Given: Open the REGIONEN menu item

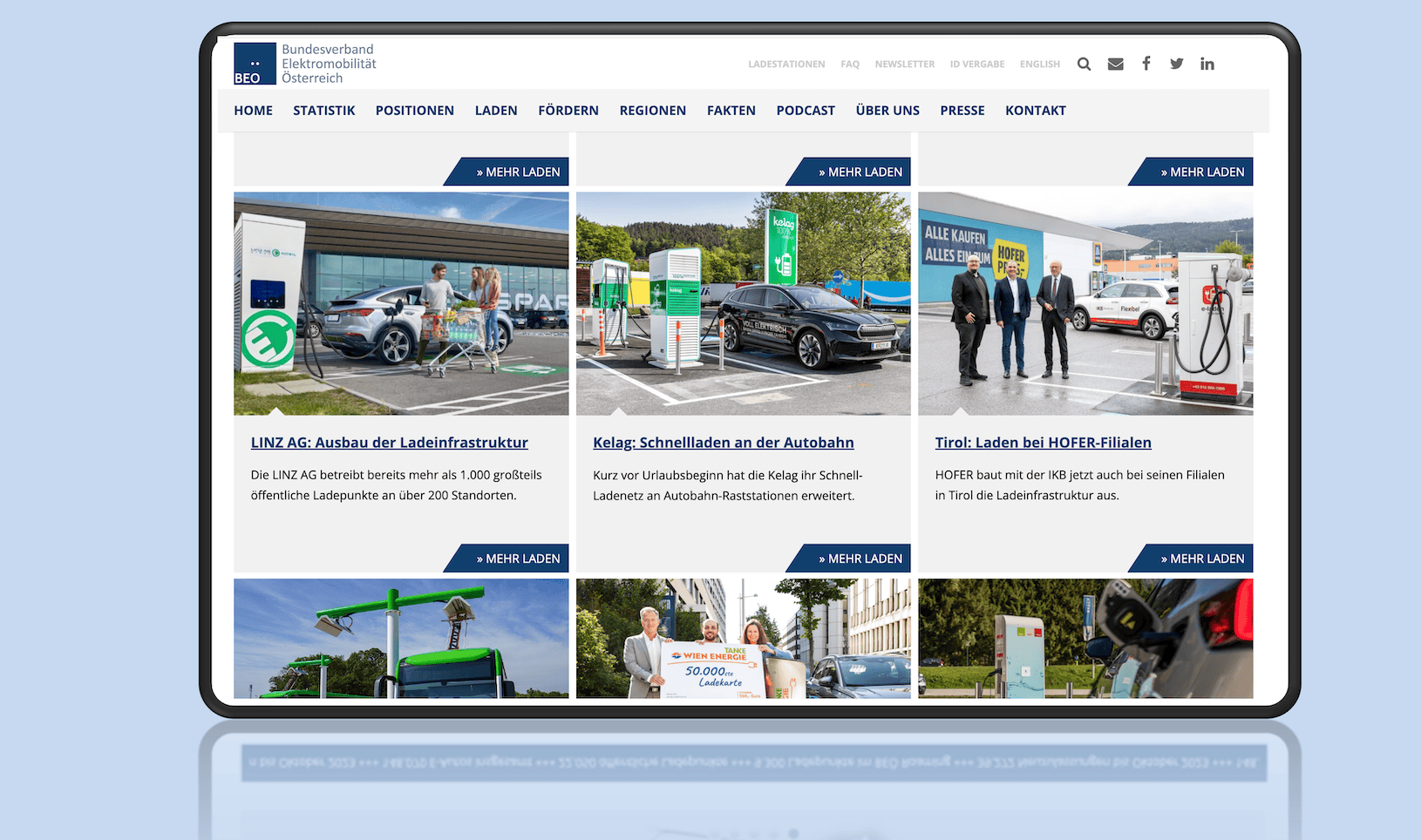Looking at the screenshot, I should (x=653, y=111).
